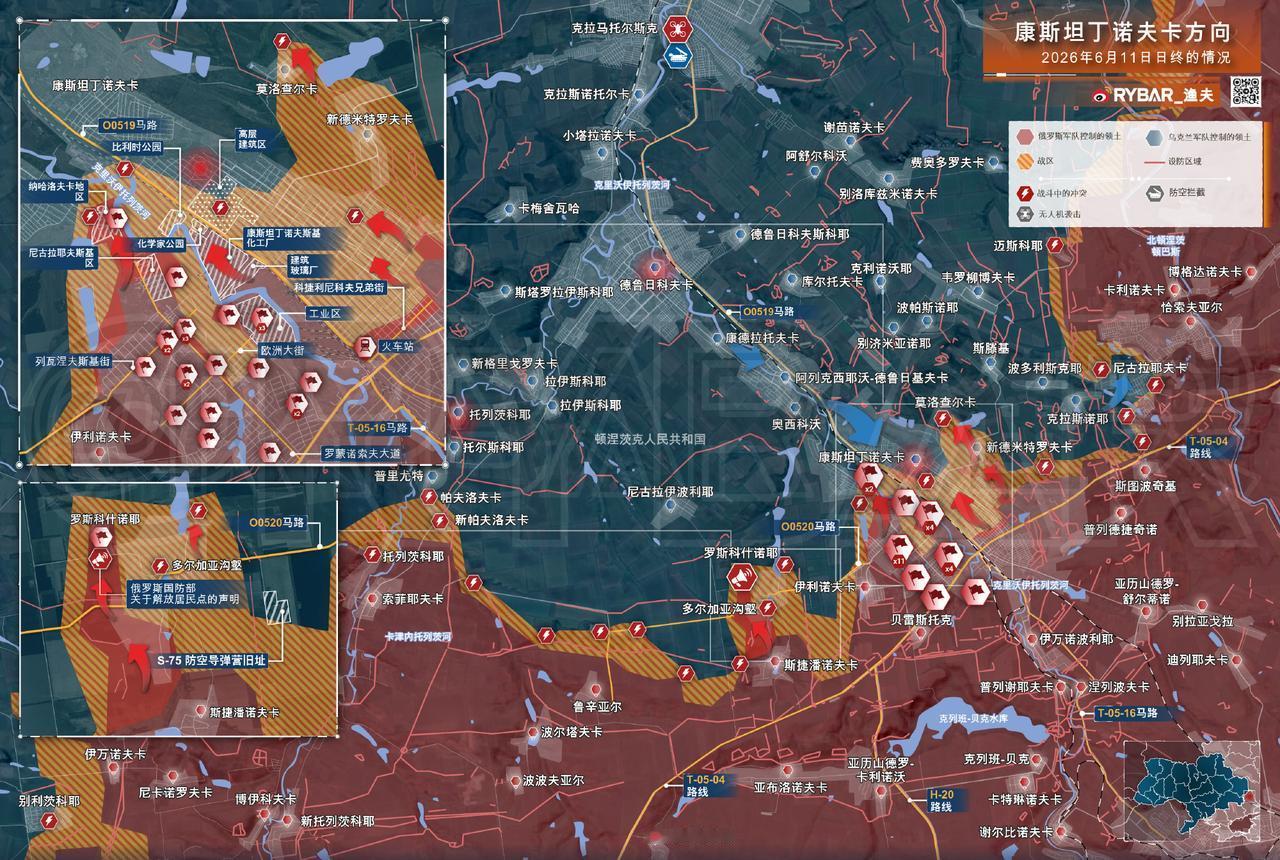Click the 俄罗斯国防部关于解放居民点的声明 callout
The image size is (1280, 860).
pos(184,593)
